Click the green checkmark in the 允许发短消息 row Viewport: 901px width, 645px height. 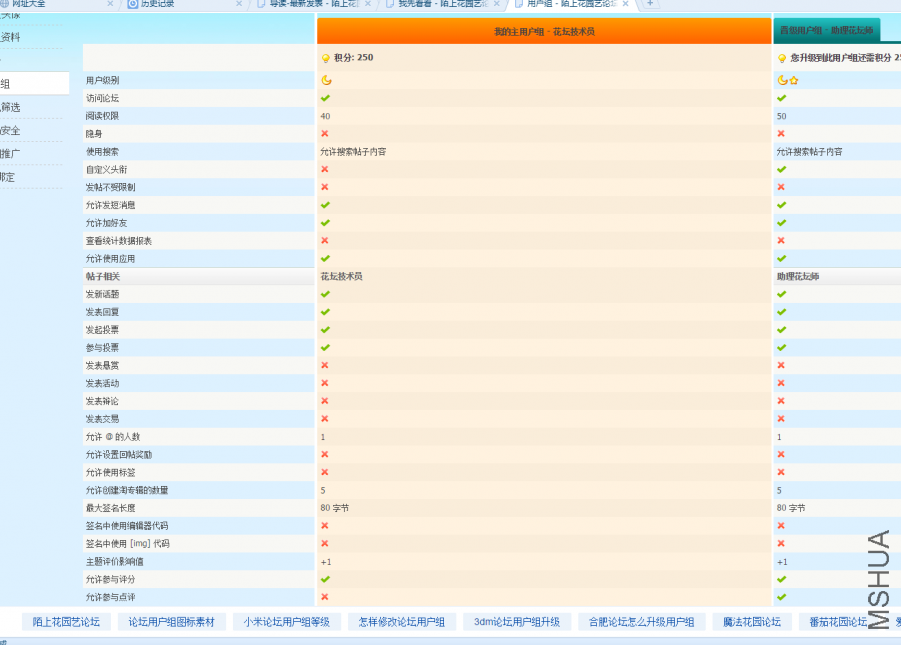tap(325, 205)
